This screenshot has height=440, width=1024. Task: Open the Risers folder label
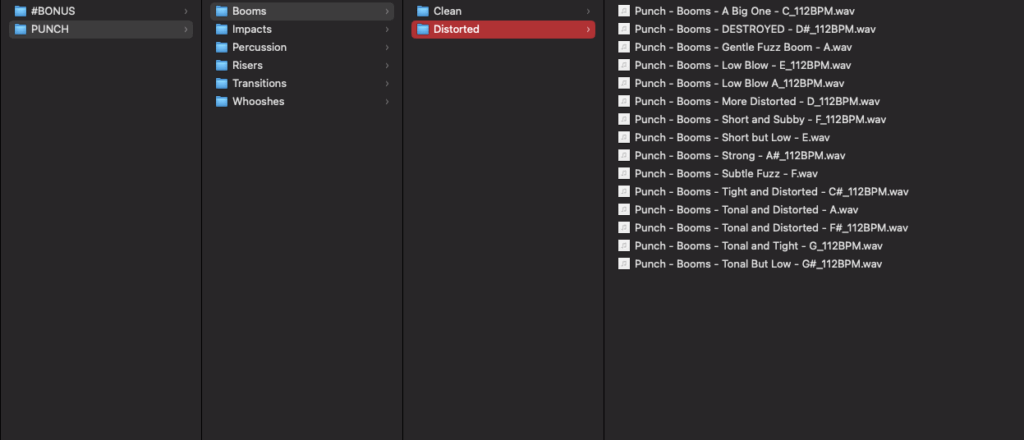tap(248, 65)
